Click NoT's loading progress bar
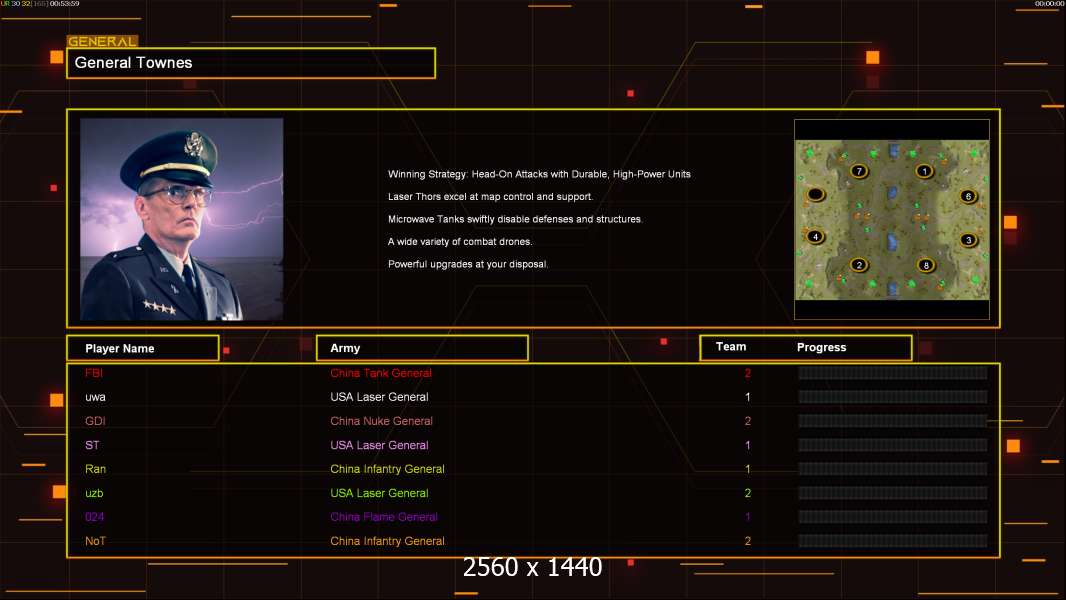This screenshot has width=1066, height=600. click(x=893, y=541)
